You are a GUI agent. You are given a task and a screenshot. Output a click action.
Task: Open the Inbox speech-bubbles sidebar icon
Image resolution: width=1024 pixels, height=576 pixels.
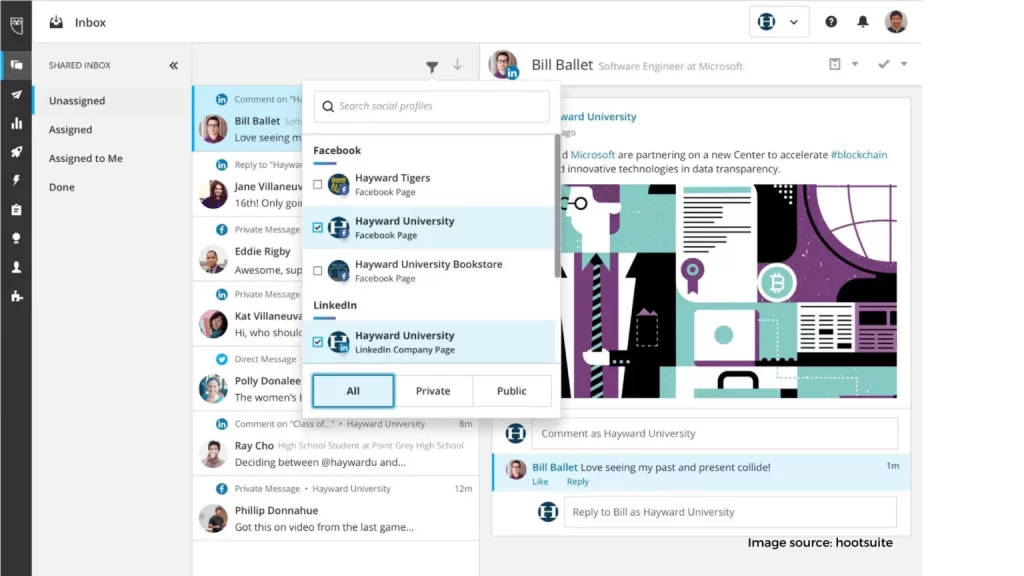tap(16, 65)
